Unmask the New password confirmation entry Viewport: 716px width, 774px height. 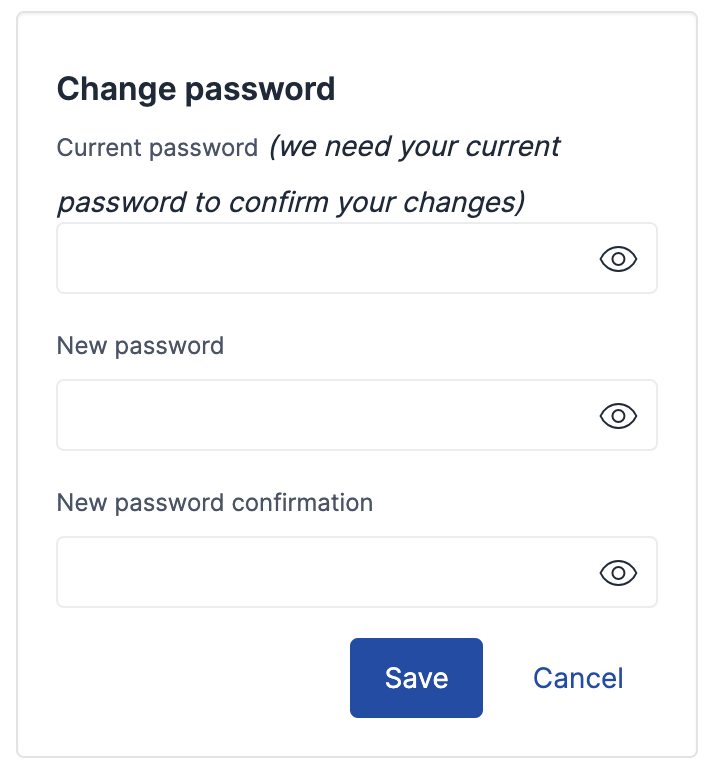click(x=618, y=573)
